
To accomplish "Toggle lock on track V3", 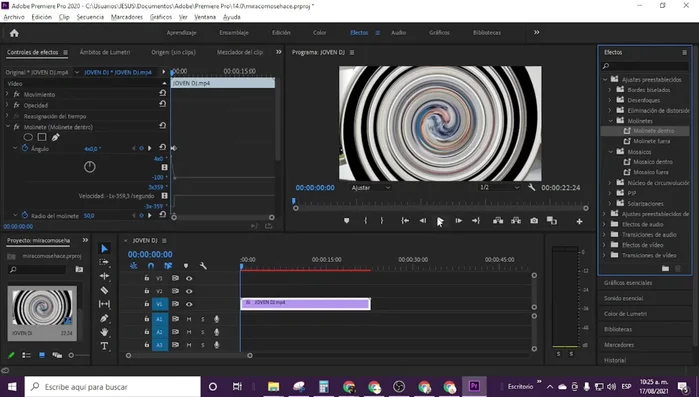I will click(x=146, y=278).
